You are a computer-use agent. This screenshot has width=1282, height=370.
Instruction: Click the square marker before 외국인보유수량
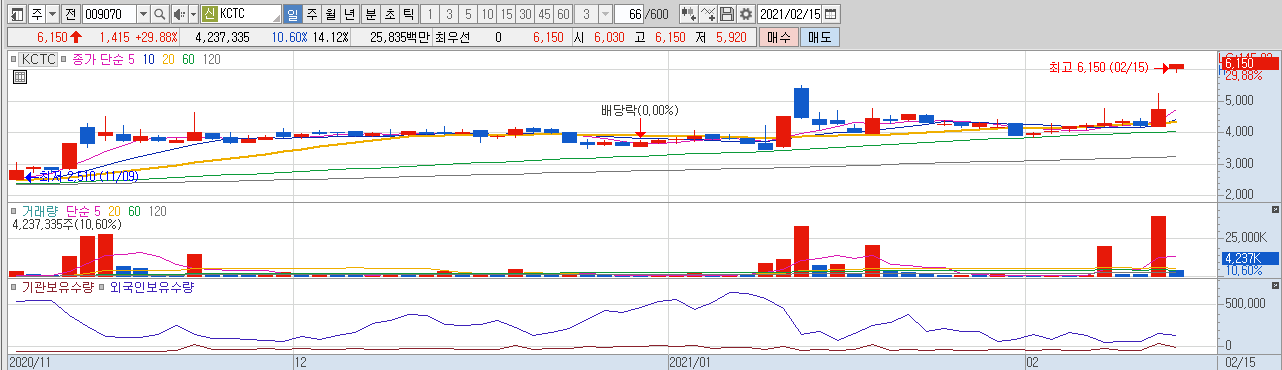101,287
